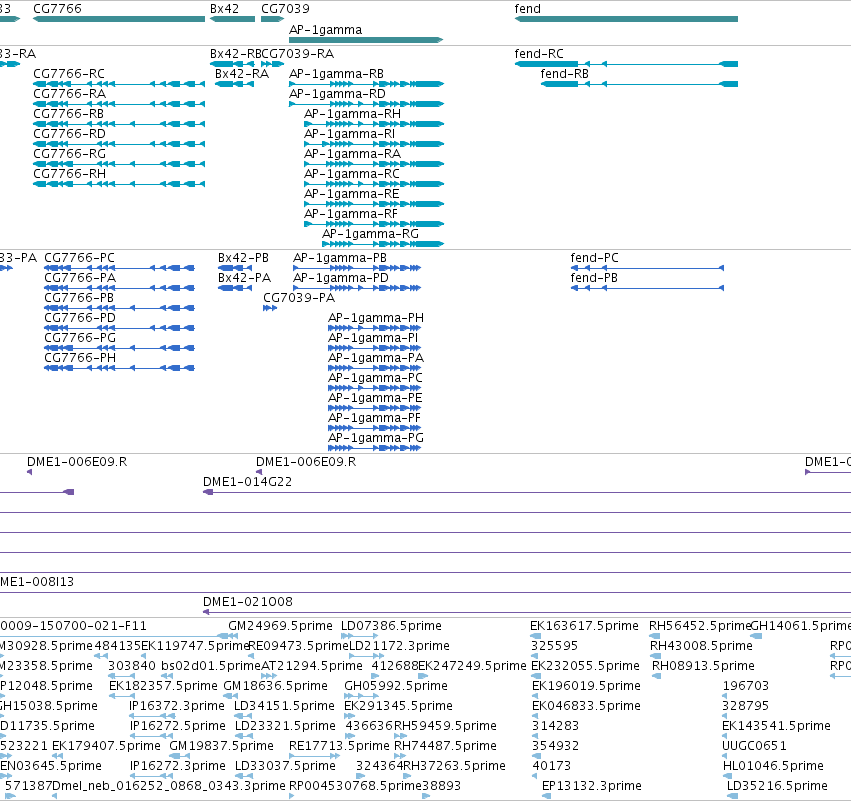The image size is (851, 801).
Task: Click EST label GM24969.5prime
Action: tap(280, 626)
